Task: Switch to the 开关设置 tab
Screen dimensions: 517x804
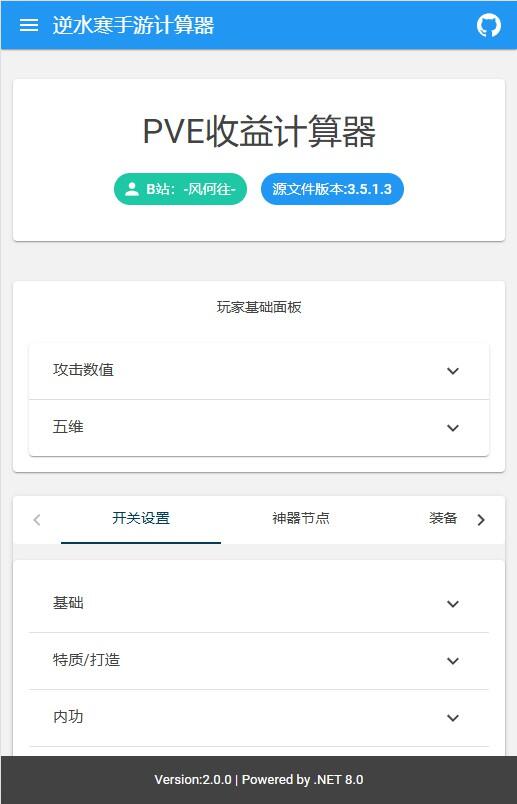Action: [141, 519]
